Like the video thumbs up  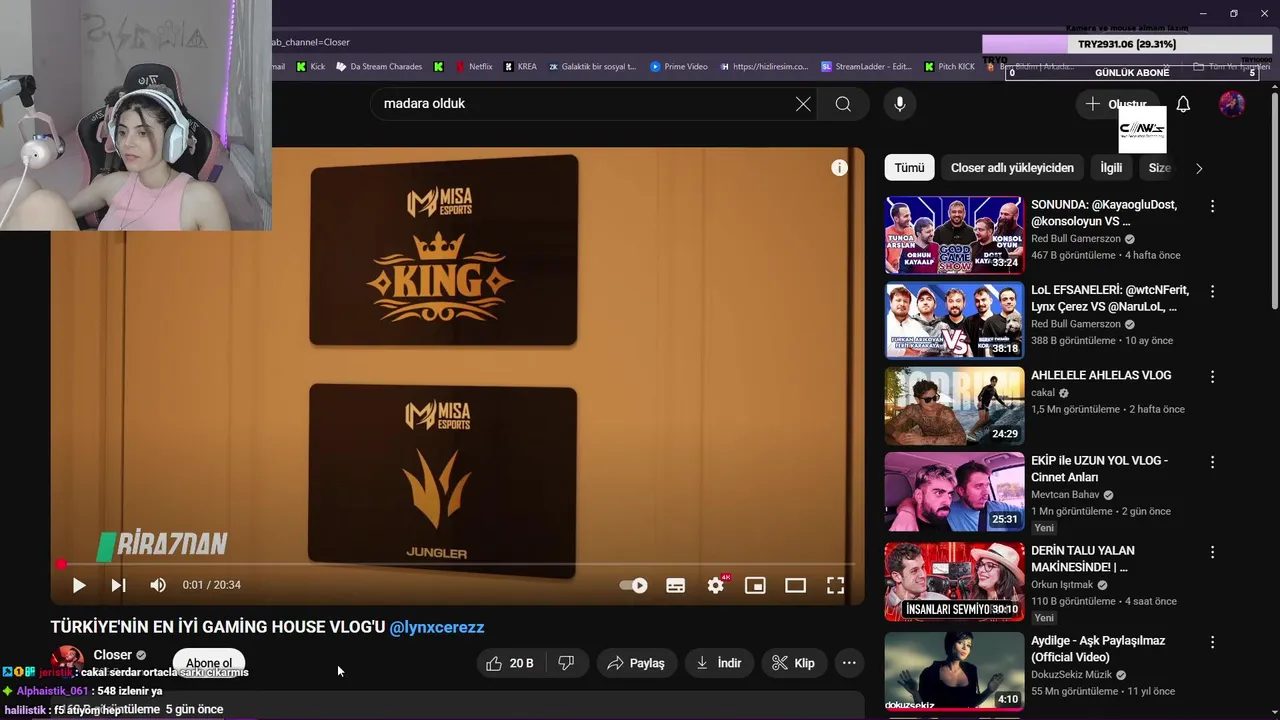(x=510, y=663)
